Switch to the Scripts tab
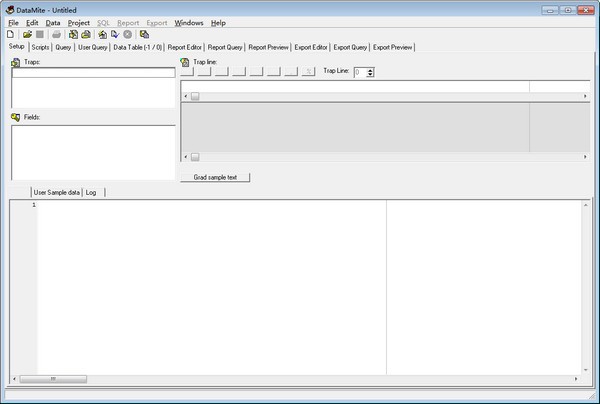 [x=40, y=47]
